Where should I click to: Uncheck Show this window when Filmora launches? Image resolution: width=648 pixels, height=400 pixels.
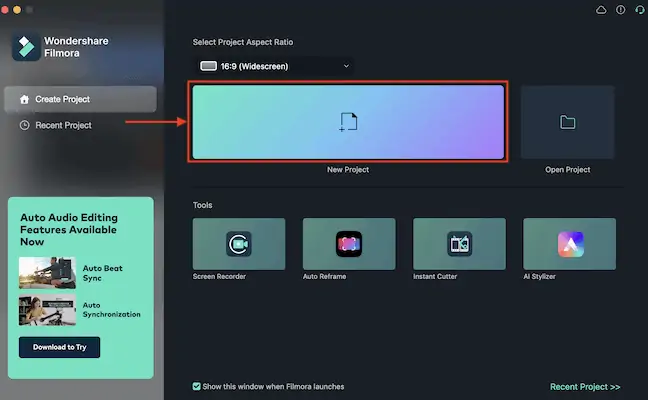pos(197,386)
